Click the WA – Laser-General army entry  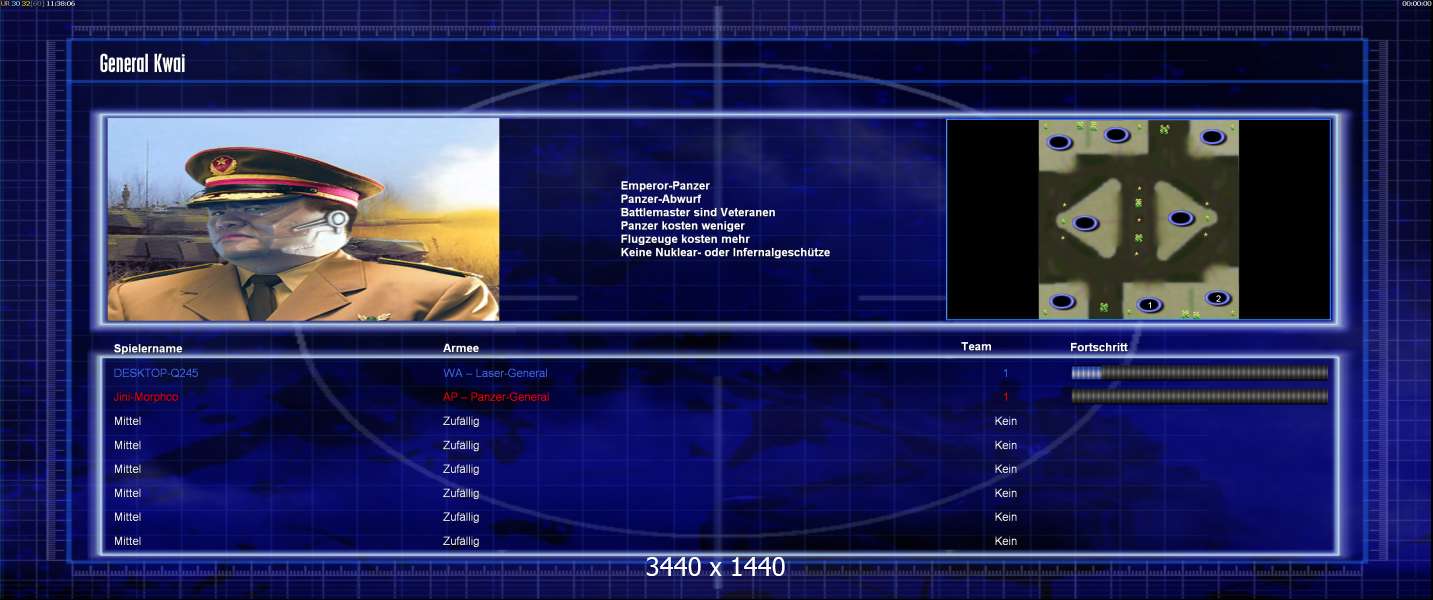[495, 373]
